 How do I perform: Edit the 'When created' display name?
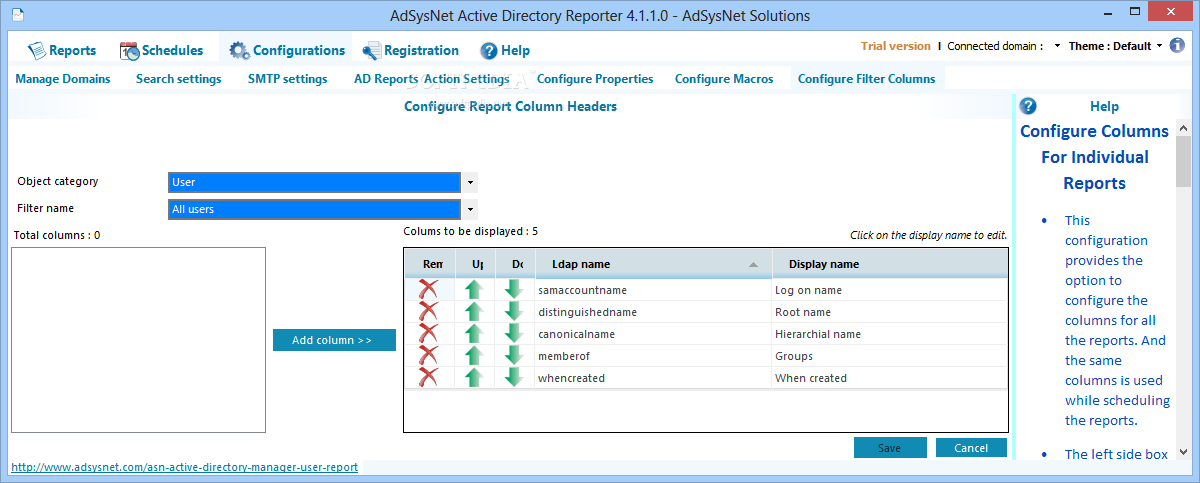(889, 378)
